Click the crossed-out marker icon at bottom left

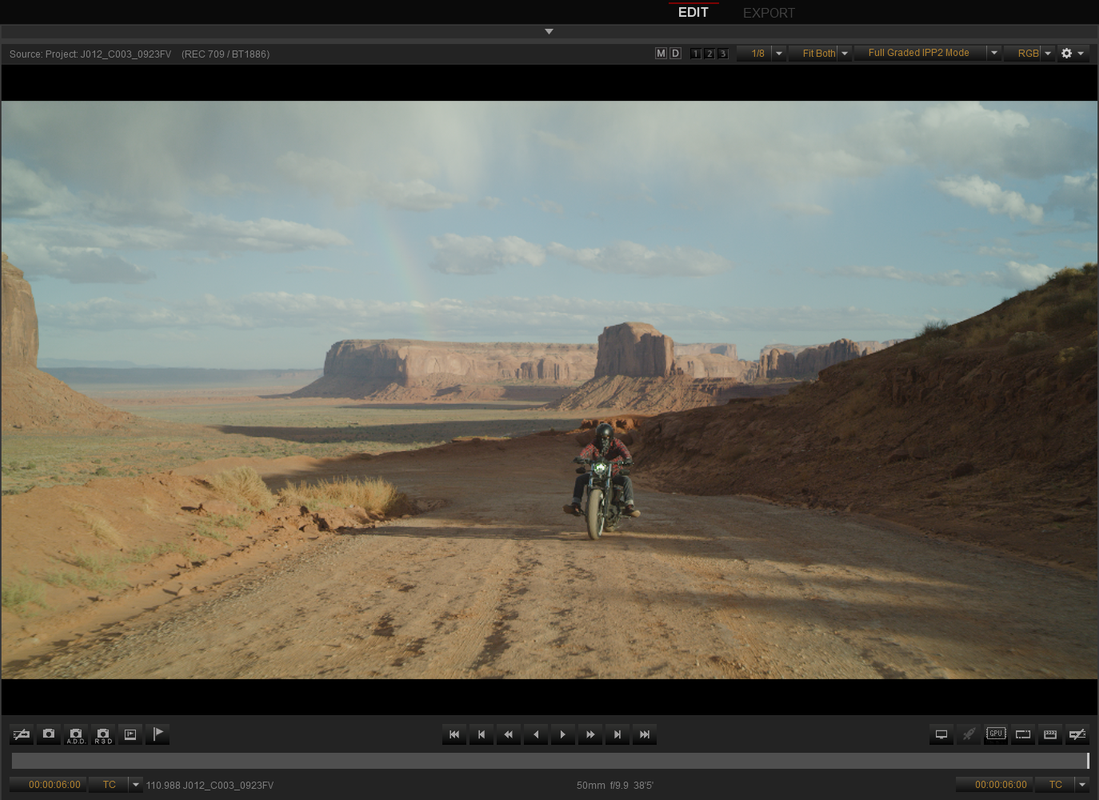[x=21, y=734]
